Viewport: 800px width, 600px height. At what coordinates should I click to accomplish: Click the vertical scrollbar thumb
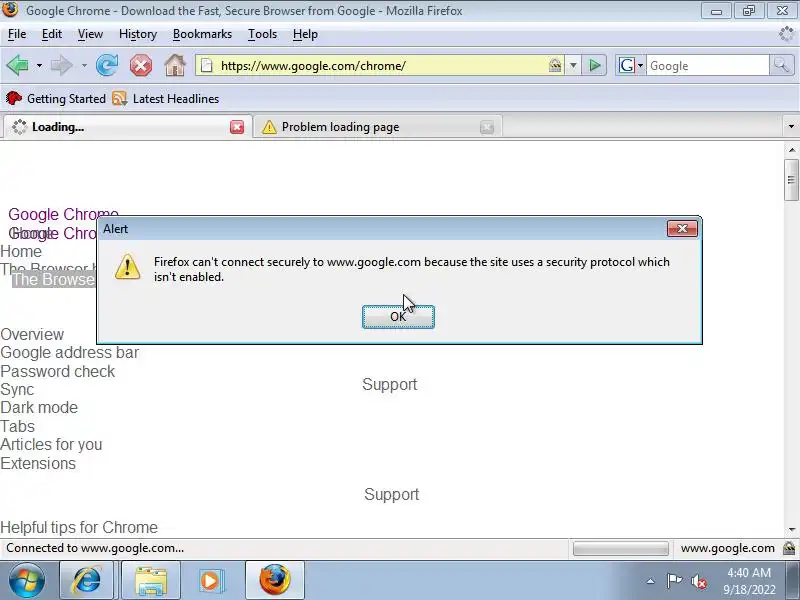click(x=791, y=180)
